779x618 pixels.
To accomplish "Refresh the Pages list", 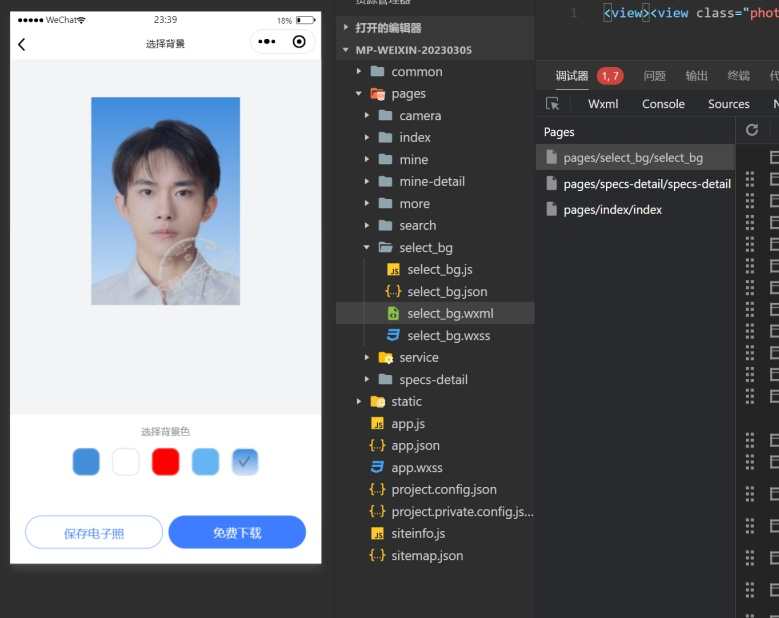I will [x=752, y=130].
